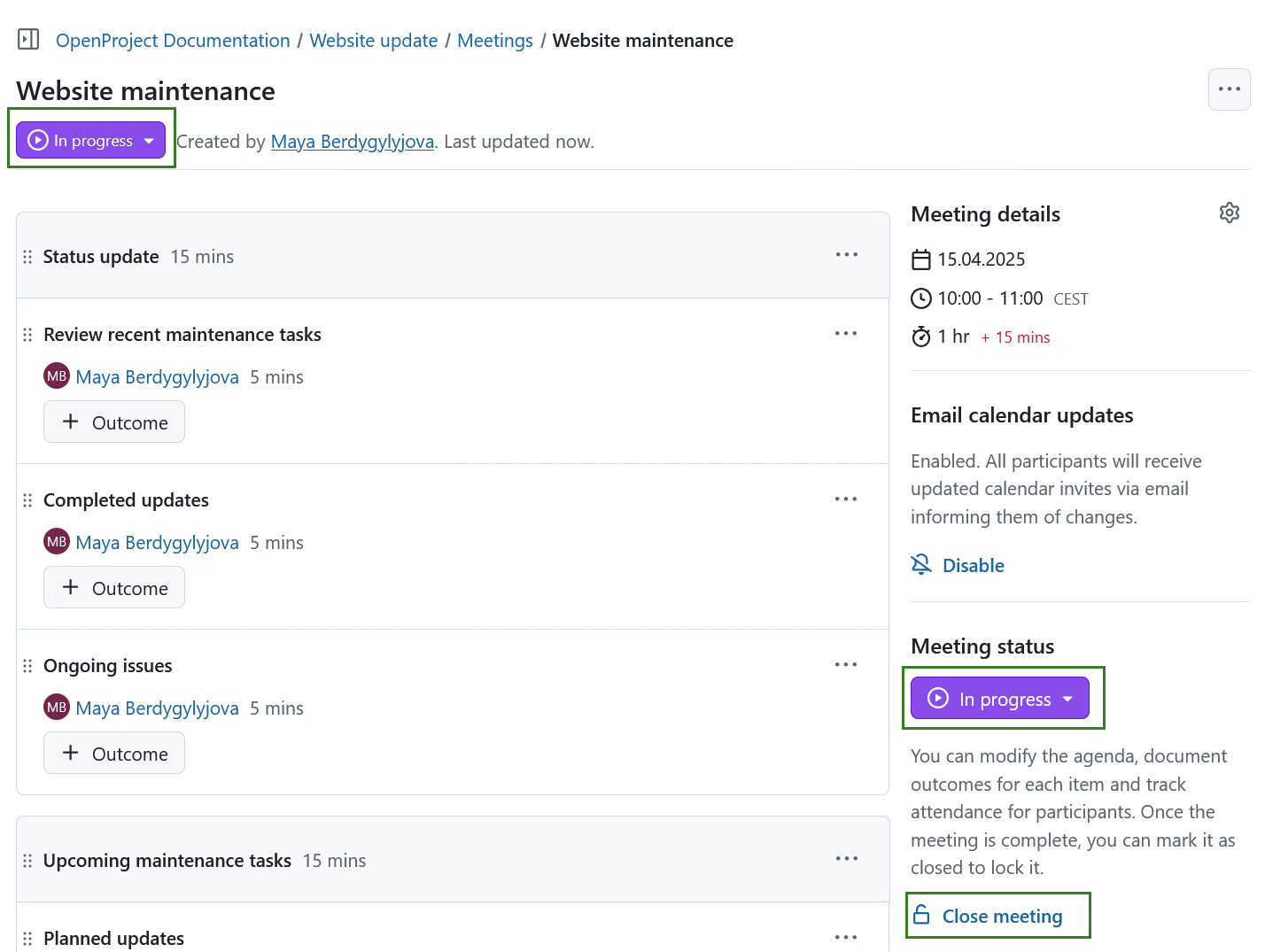The height and width of the screenshot is (952, 1265).
Task: Expand In progress status dropdown under title
Action: [x=91, y=141]
